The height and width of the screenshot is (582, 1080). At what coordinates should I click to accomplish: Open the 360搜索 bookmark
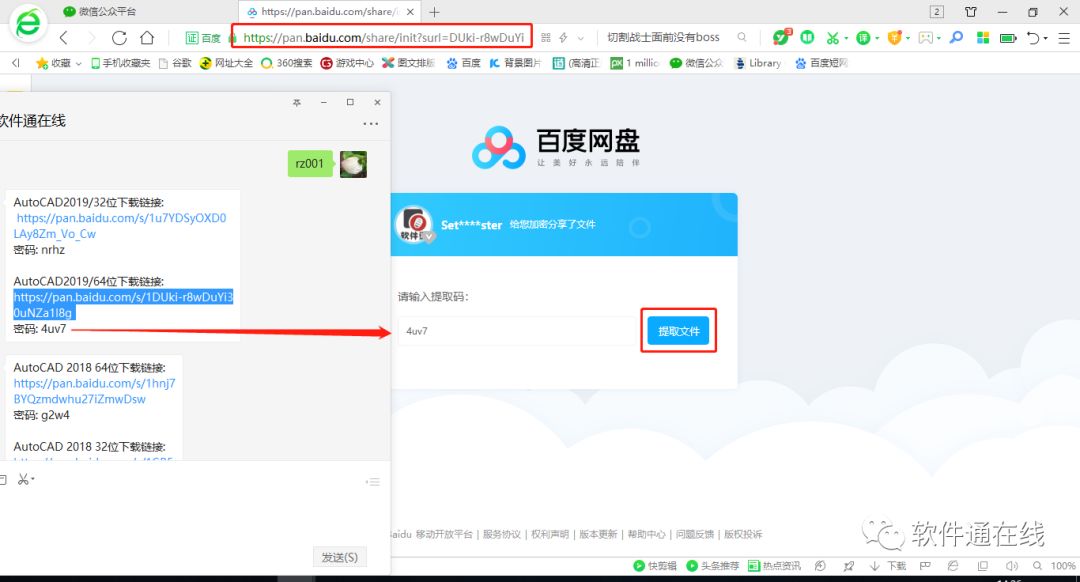(286, 63)
